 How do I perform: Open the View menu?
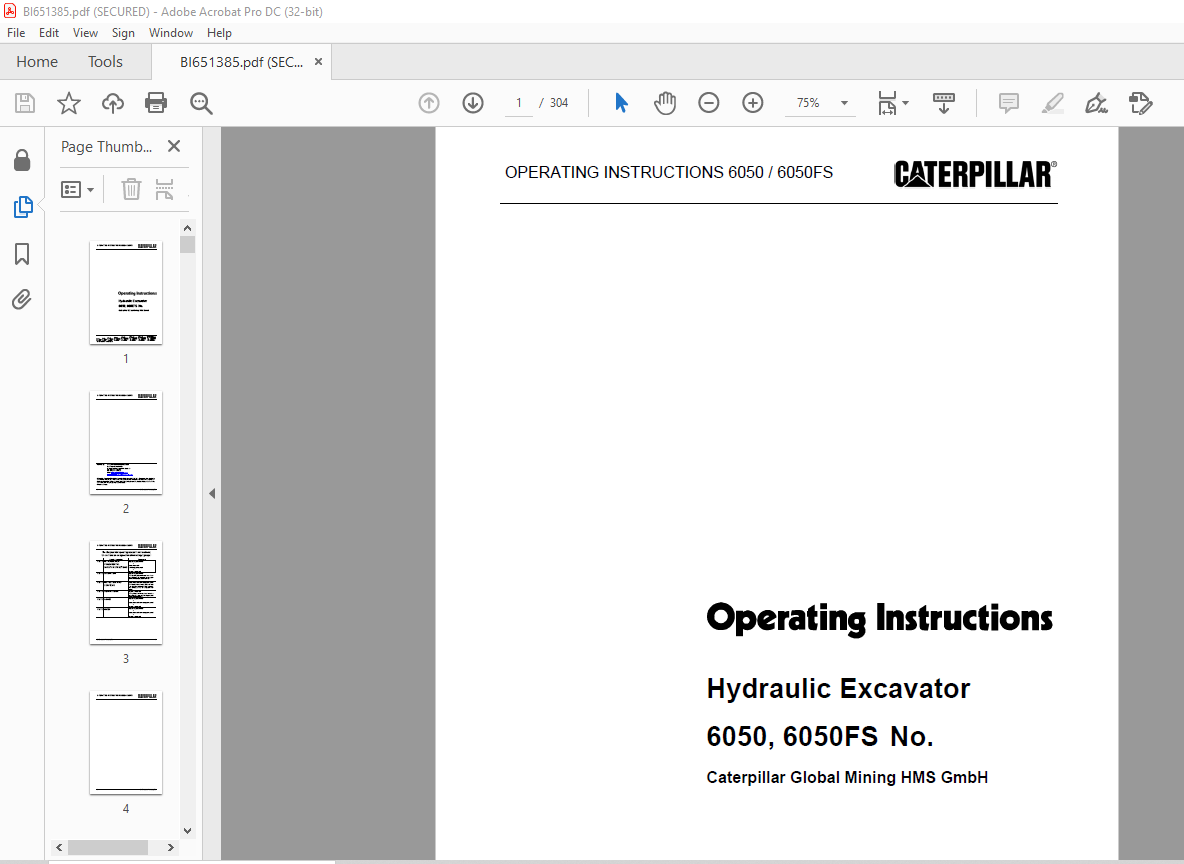85,32
